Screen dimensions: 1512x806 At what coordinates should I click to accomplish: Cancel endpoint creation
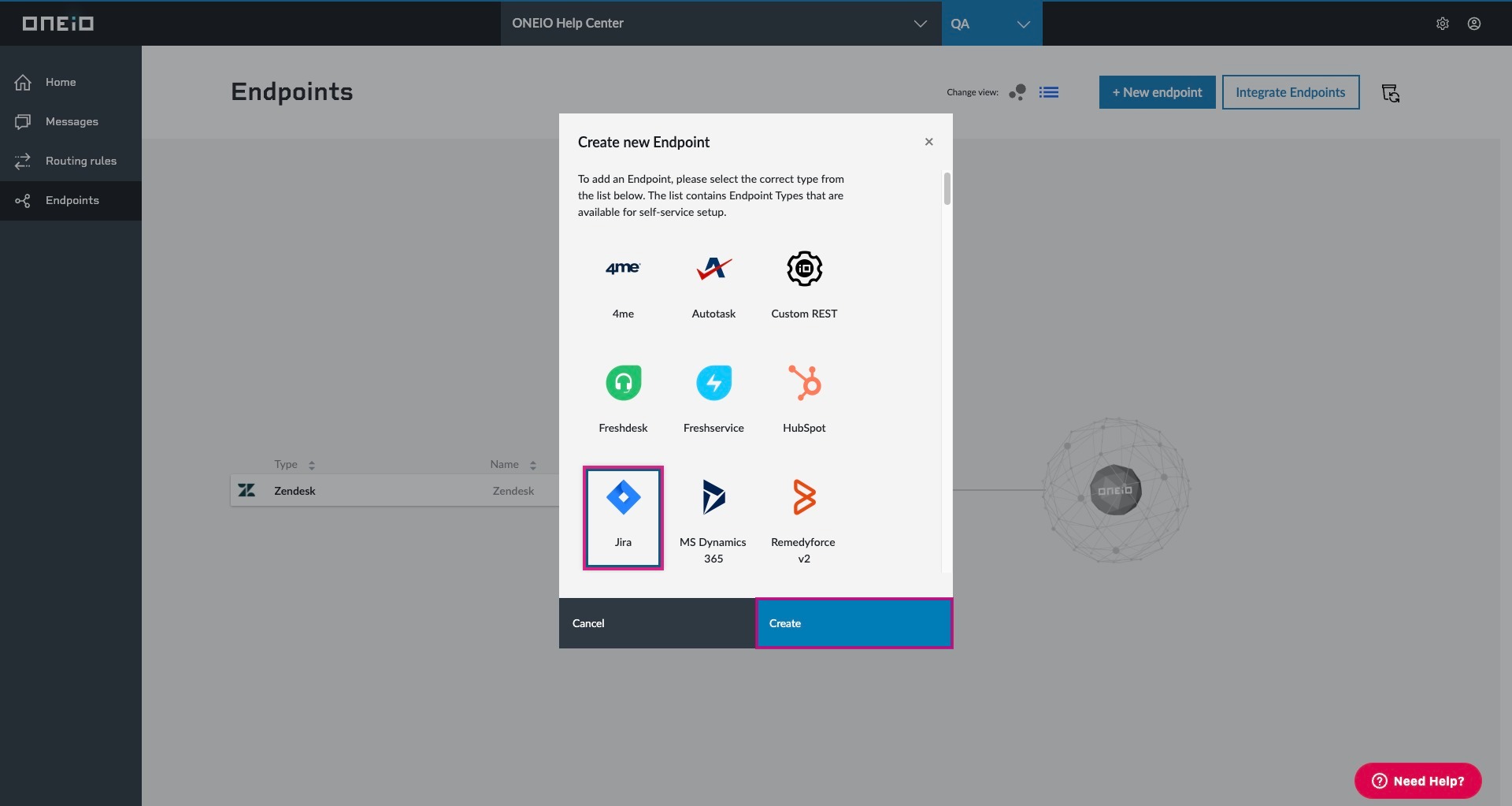tap(657, 623)
